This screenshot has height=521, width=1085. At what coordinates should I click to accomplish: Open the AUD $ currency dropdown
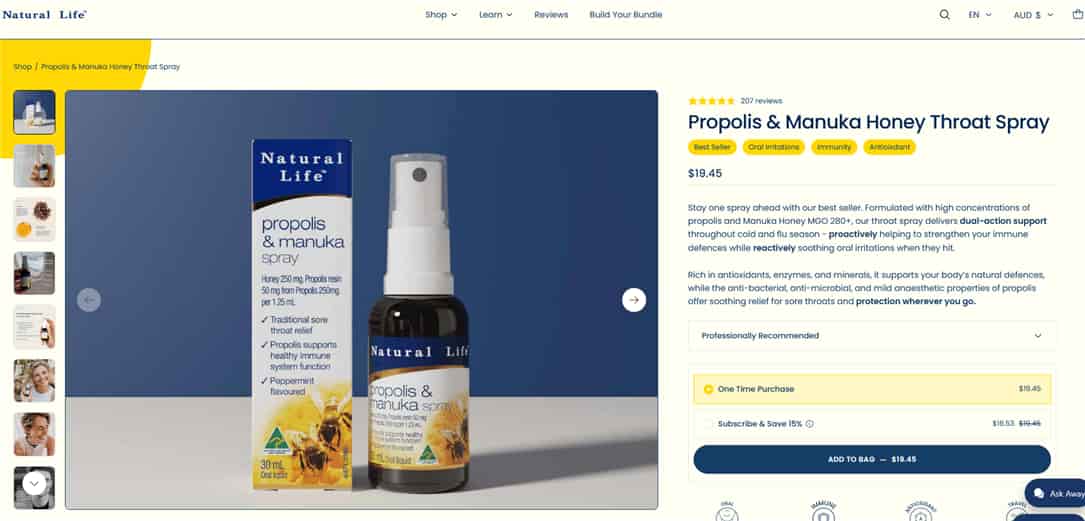[x=1033, y=15]
